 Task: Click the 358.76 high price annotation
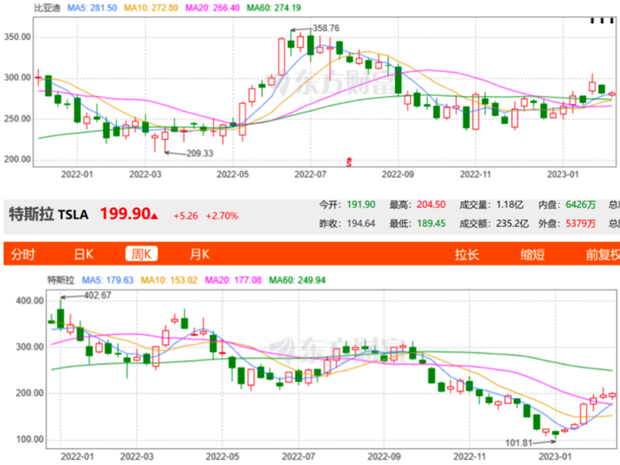326,28
